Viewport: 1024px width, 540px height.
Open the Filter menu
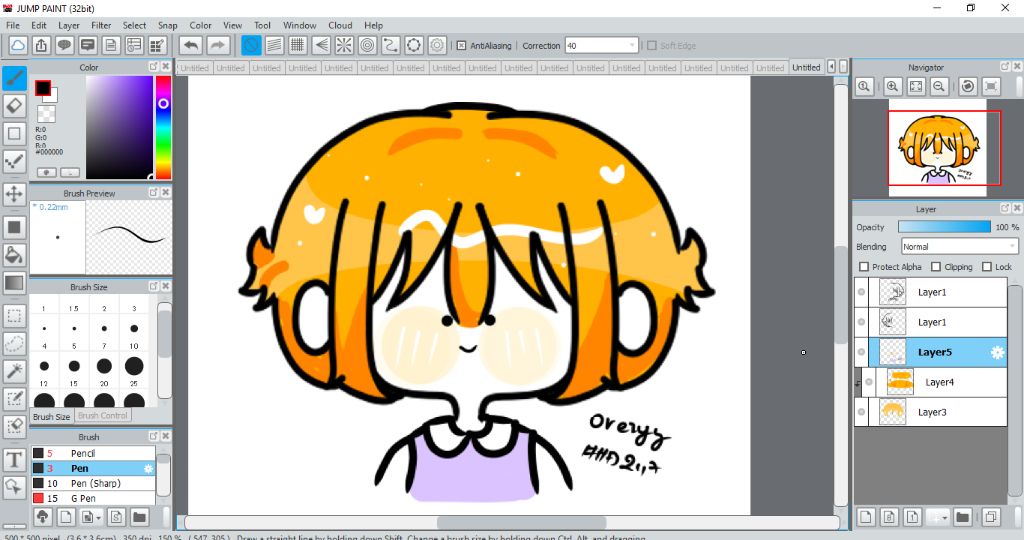(x=101, y=25)
